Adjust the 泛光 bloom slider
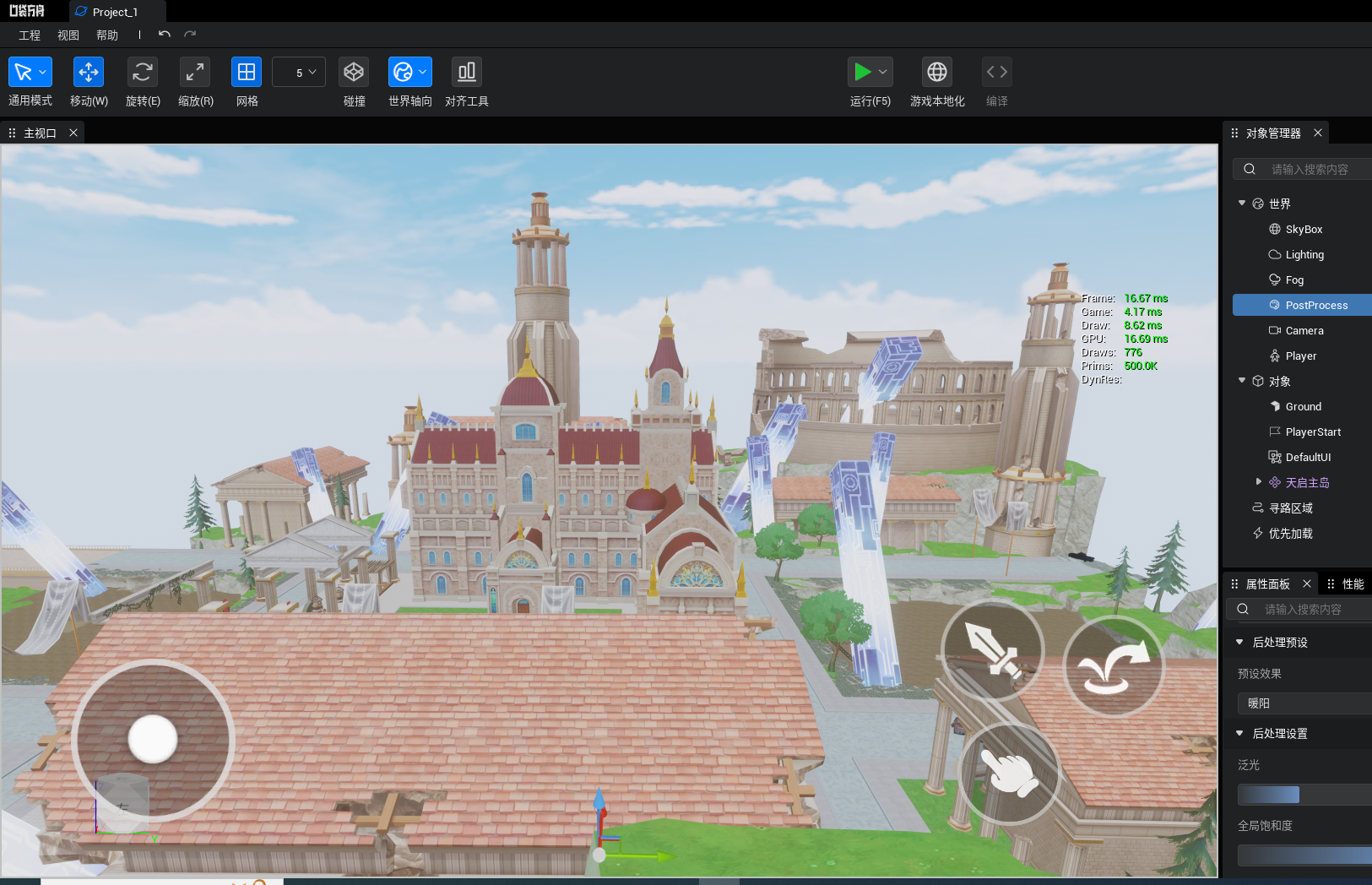The image size is (1372, 885). pyautogui.click(x=1304, y=794)
